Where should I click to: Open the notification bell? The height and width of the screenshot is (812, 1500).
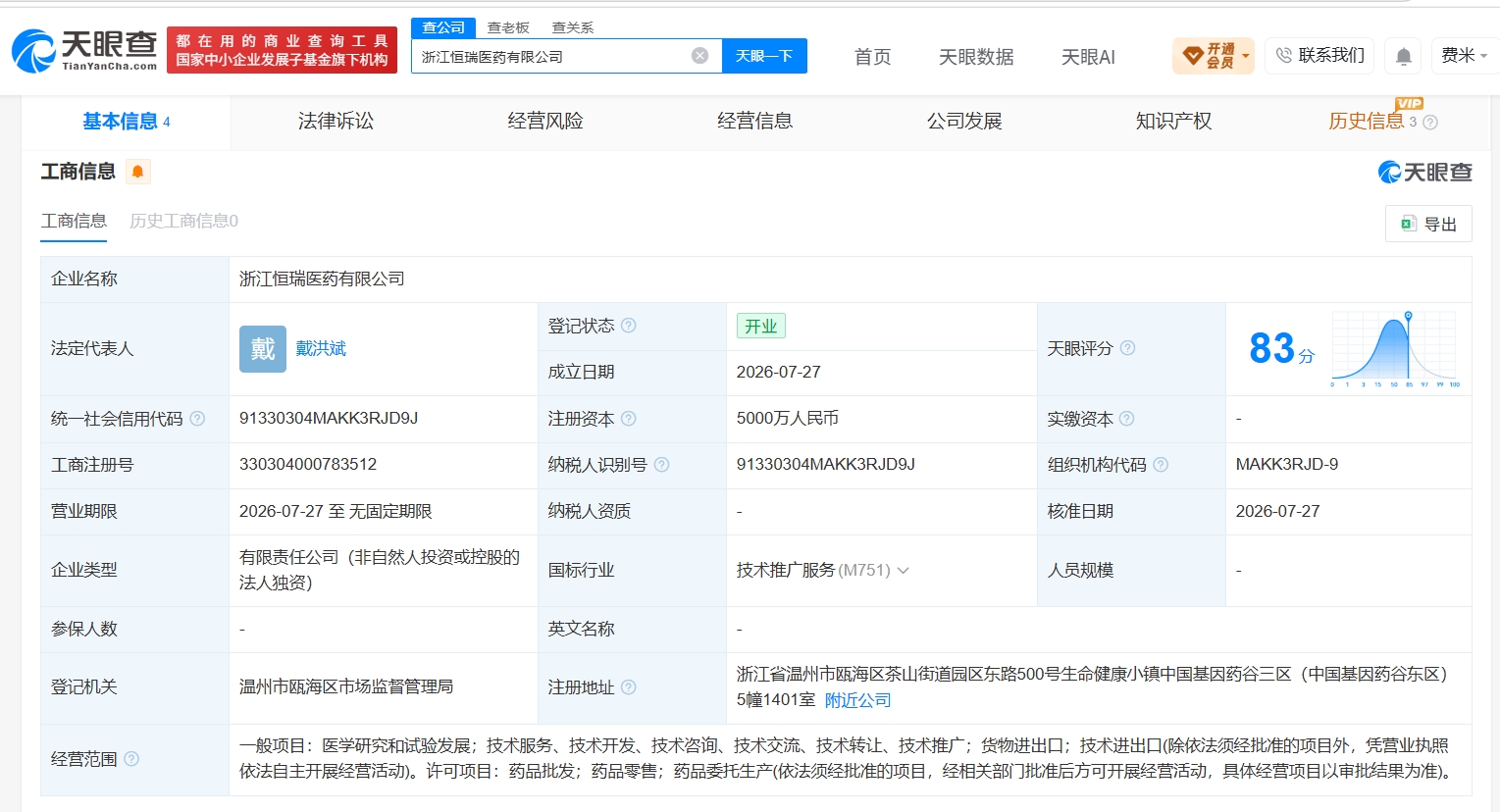point(1404,57)
